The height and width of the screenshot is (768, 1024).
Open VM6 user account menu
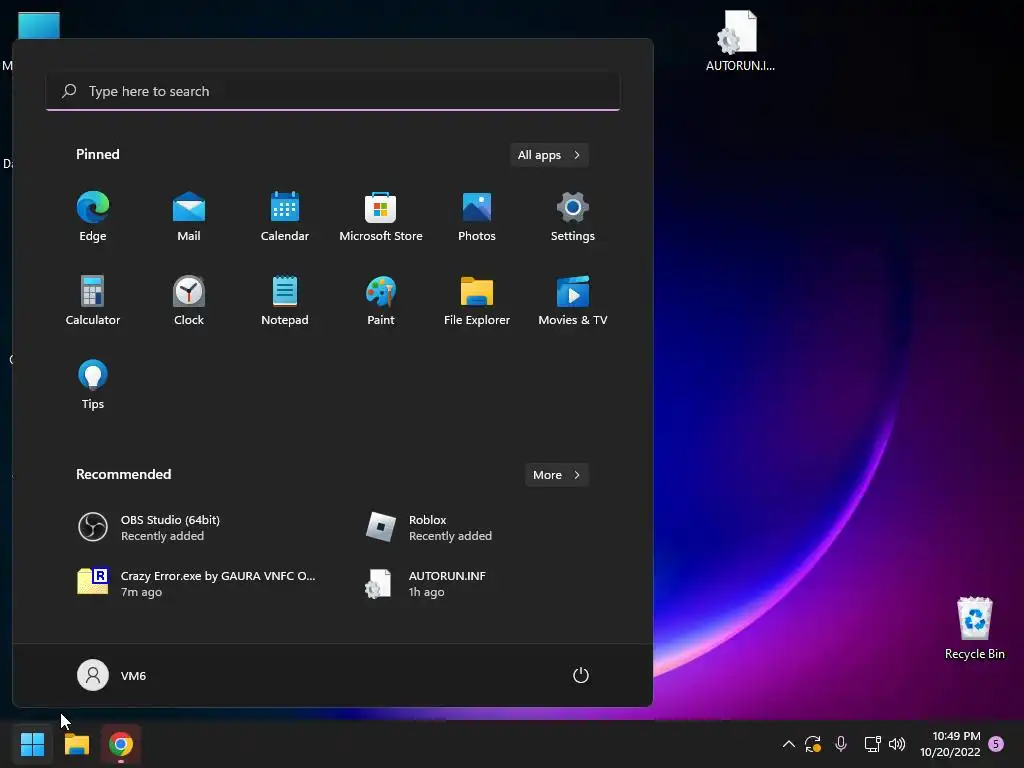coord(112,675)
